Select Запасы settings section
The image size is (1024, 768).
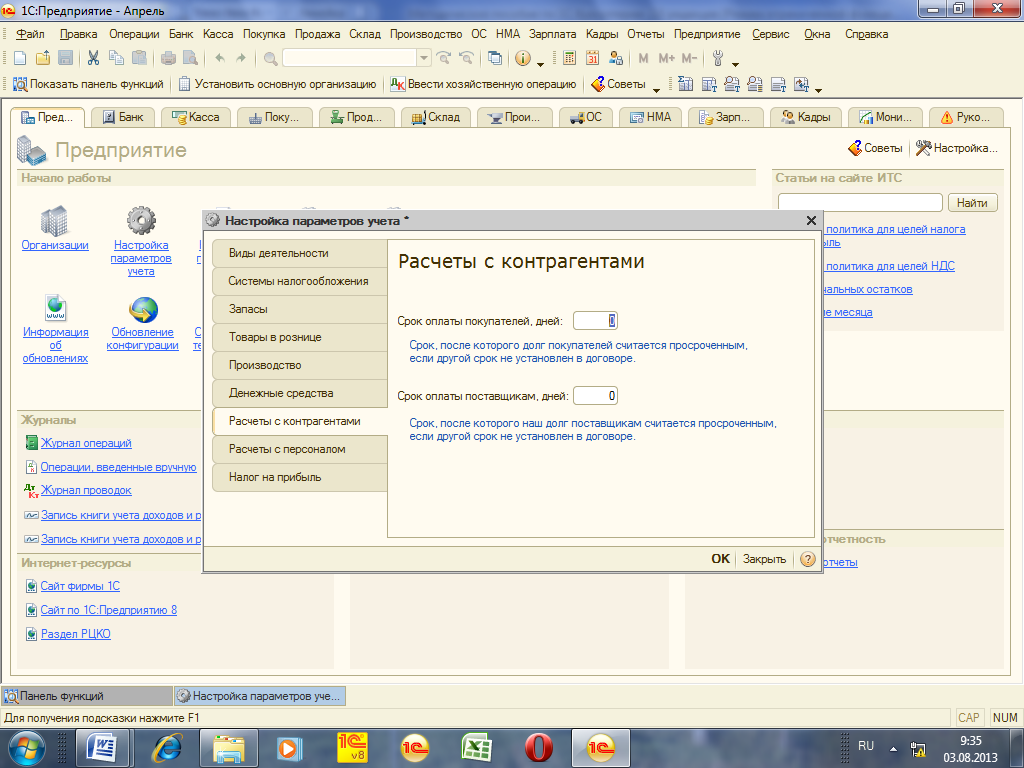(300, 310)
